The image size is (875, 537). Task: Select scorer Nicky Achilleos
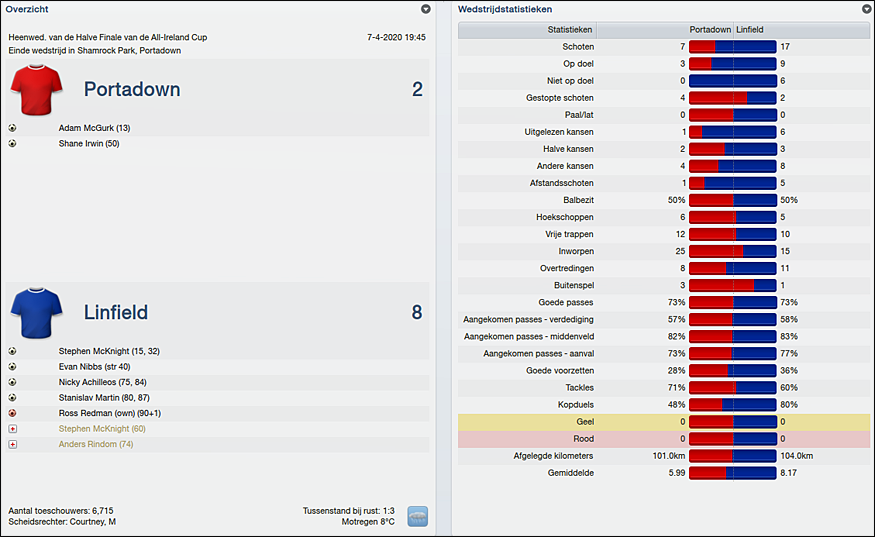coord(104,382)
